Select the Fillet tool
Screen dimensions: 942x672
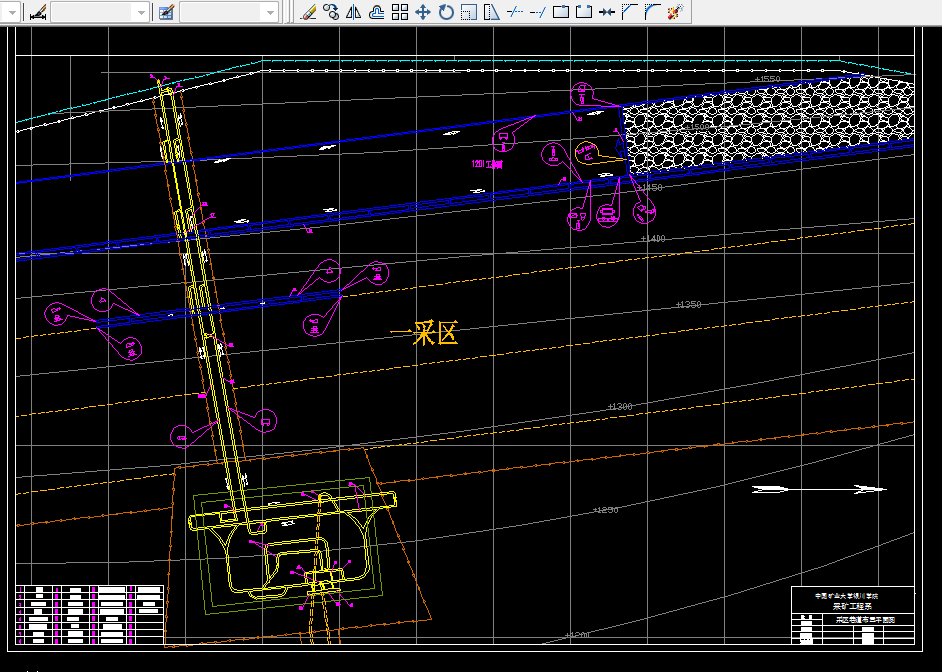tap(652, 11)
